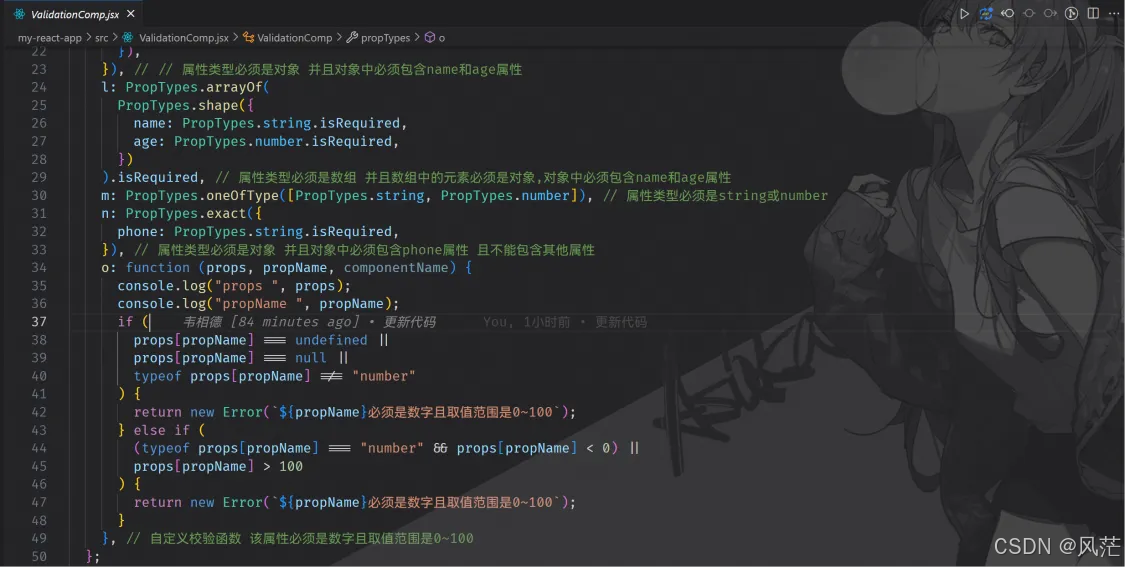
Task: Click 'name' property on line 26
Action: 149,123
